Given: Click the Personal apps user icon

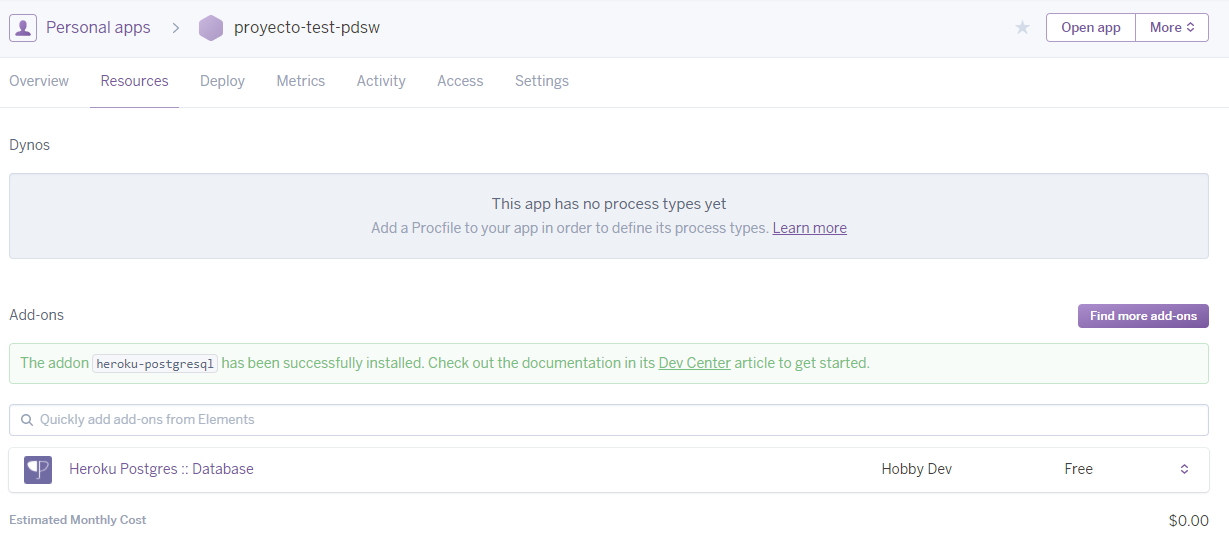Looking at the screenshot, I should click(x=23, y=28).
